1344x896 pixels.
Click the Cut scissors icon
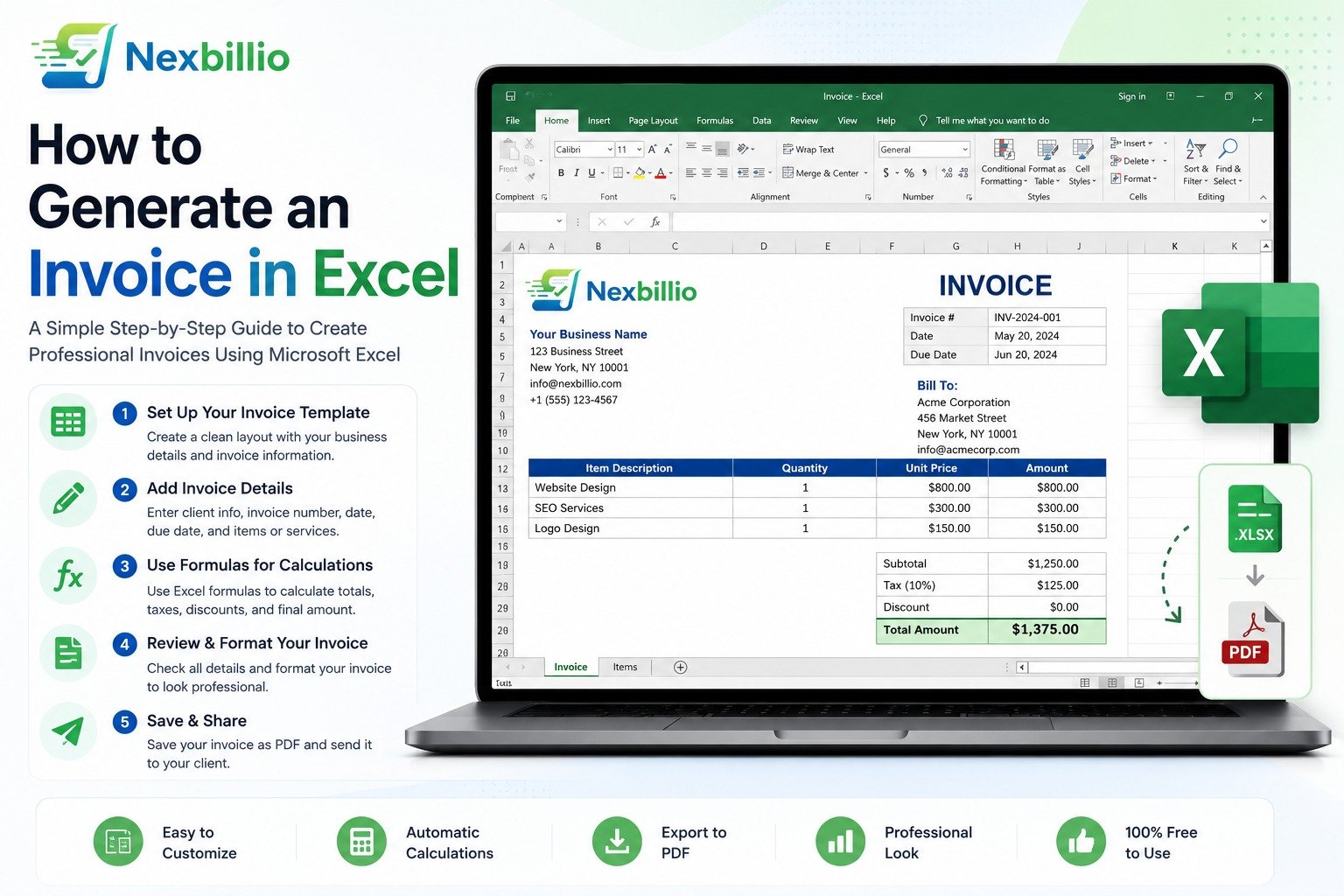[529, 143]
